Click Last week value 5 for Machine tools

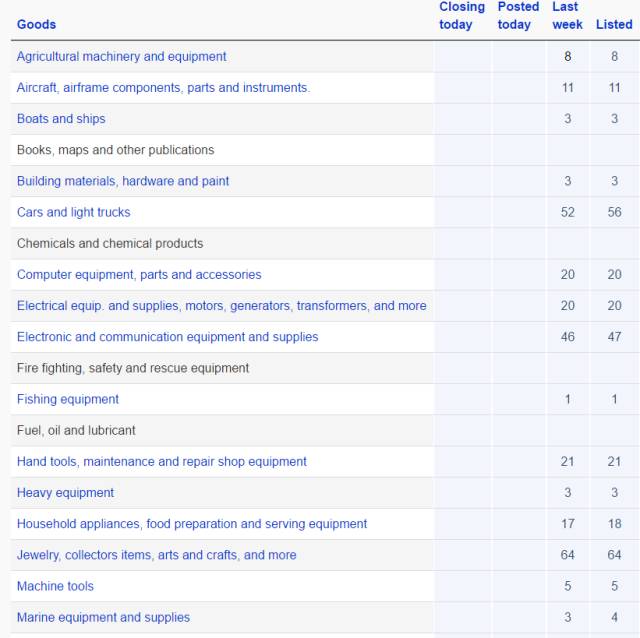point(567,586)
